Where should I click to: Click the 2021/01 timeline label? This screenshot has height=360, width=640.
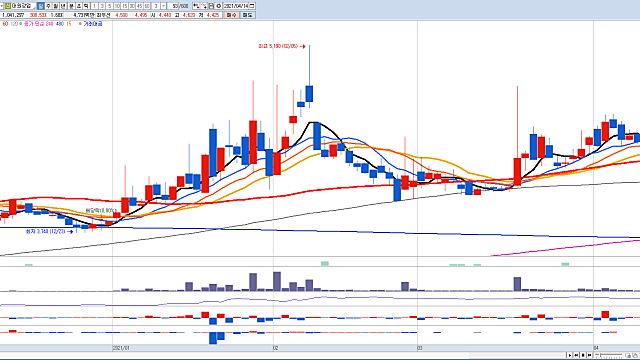coord(121,348)
